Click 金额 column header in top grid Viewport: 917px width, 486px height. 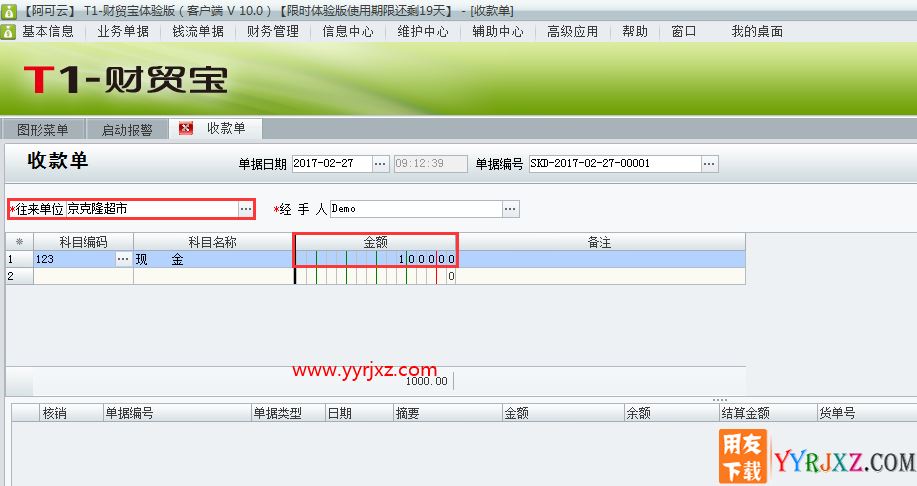[375, 242]
